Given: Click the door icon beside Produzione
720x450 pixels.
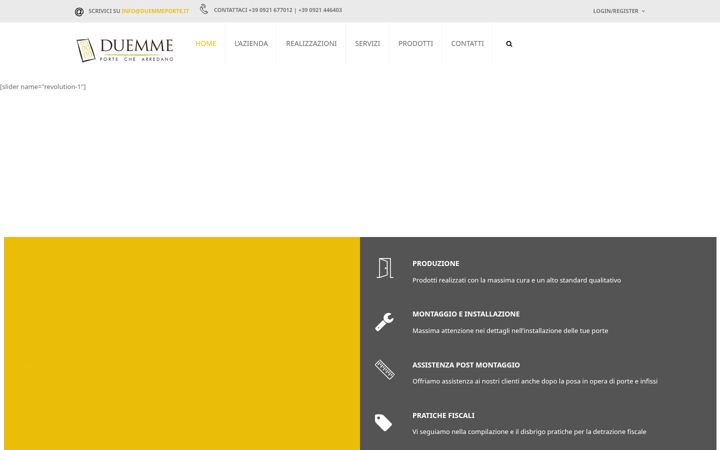Looking at the screenshot, I should coord(385,268).
